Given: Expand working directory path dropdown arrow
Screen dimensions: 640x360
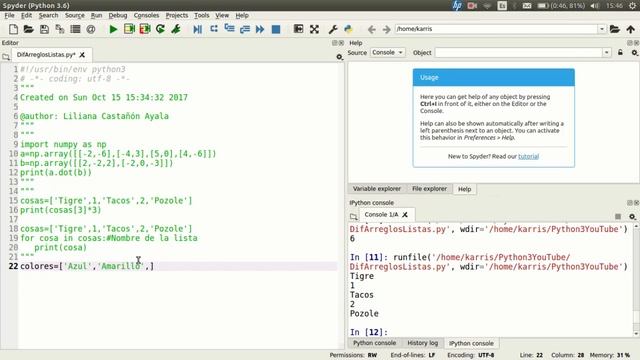Looking at the screenshot, I should pos(602,29).
